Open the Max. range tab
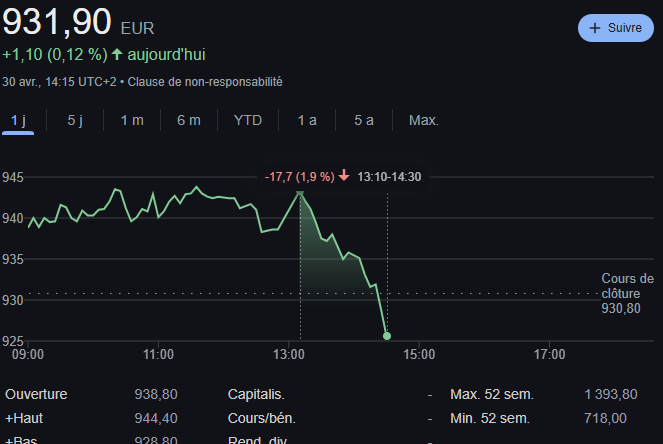This screenshot has height=444, width=663. (424, 120)
